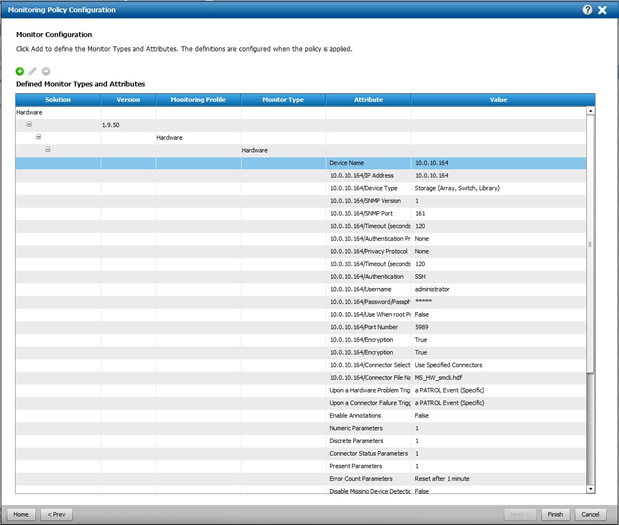Click the pencil Edit icon
Screen dimensions: 619x525
[33, 72]
